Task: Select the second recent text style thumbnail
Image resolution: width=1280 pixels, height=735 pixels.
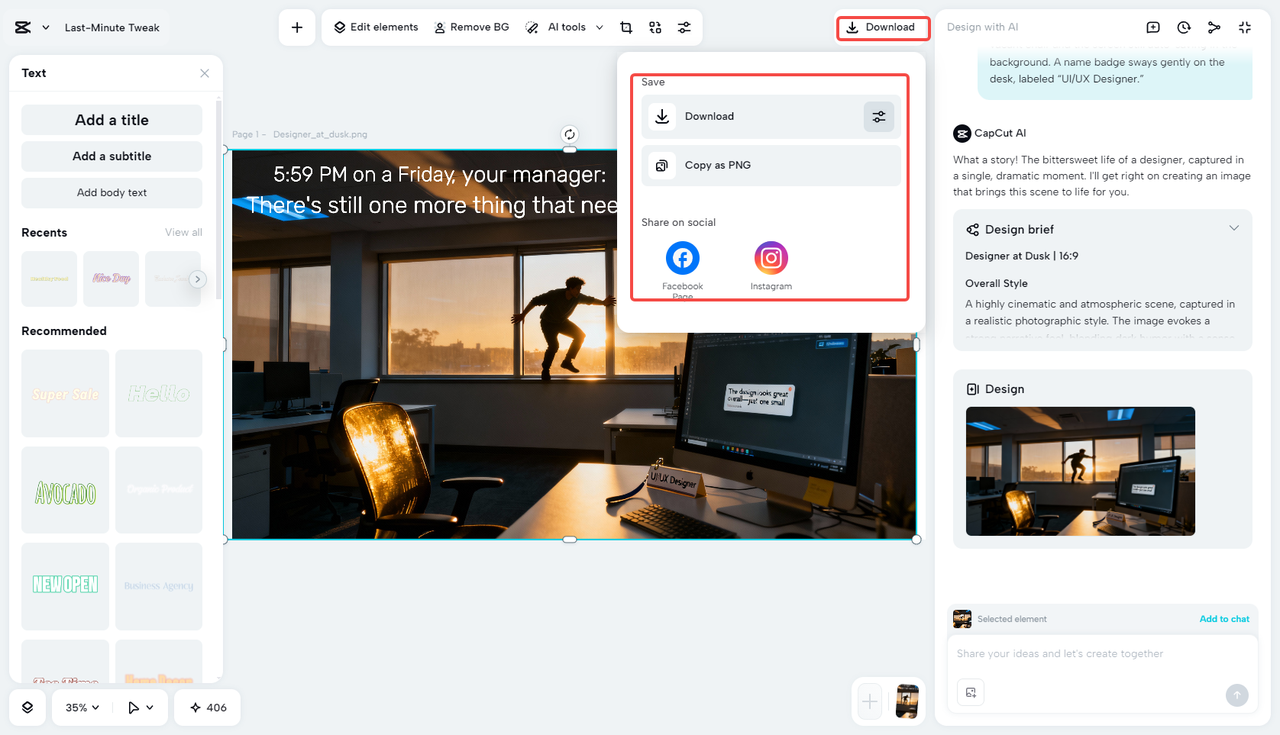Action: click(111, 279)
